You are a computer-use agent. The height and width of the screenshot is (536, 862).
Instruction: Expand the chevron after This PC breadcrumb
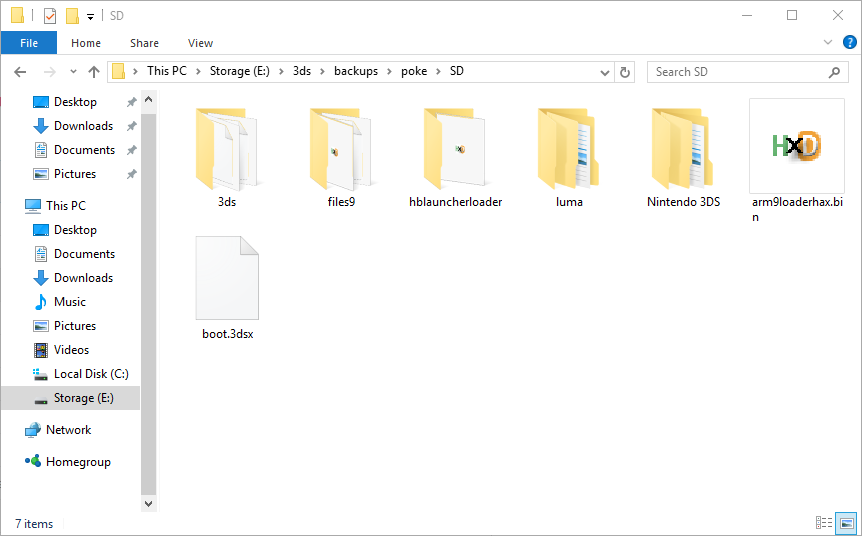[x=198, y=71]
